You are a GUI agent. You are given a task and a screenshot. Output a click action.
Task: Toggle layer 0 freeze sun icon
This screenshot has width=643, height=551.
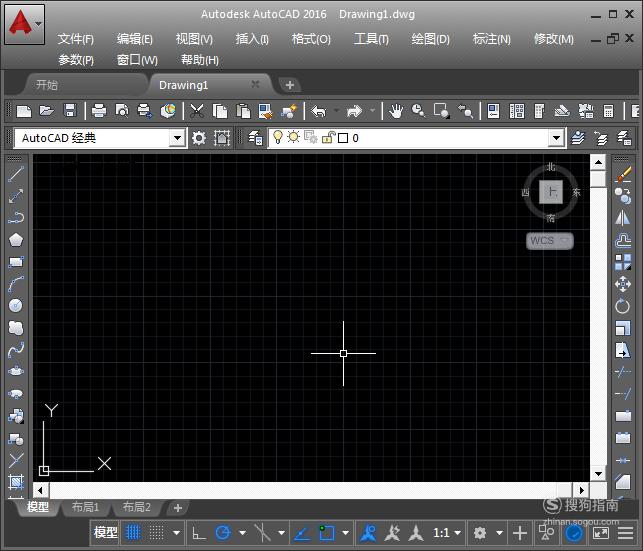click(x=293, y=137)
